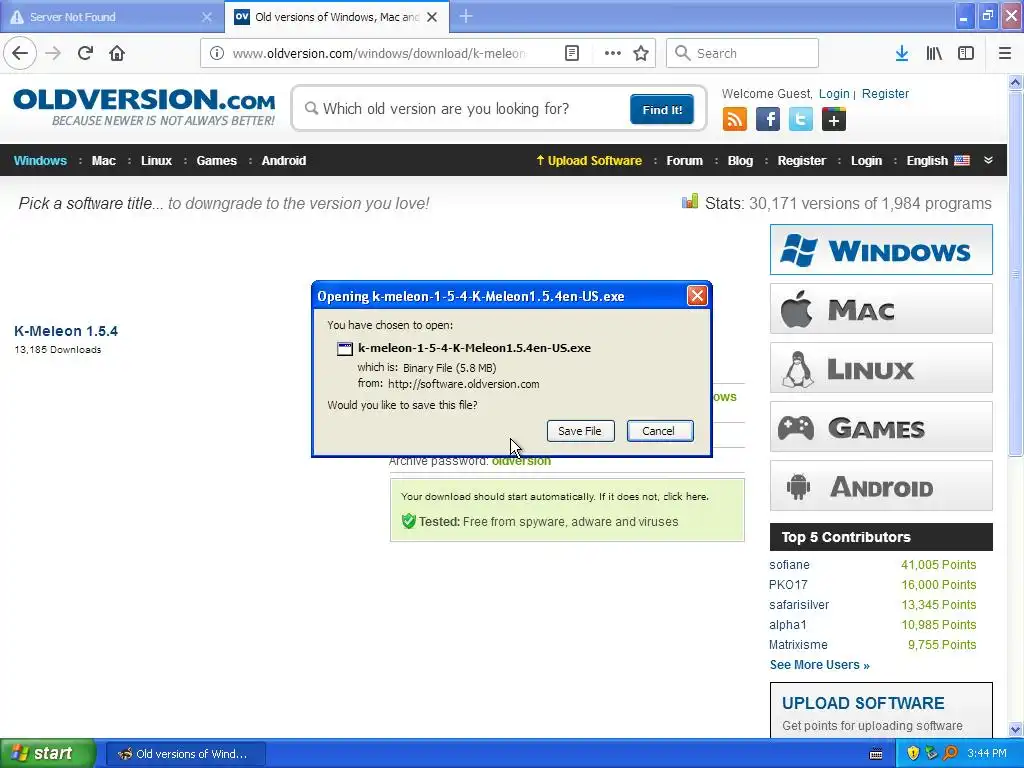Open the library icon in toolbar
The width and height of the screenshot is (1024, 768).
[x=934, y=54]
